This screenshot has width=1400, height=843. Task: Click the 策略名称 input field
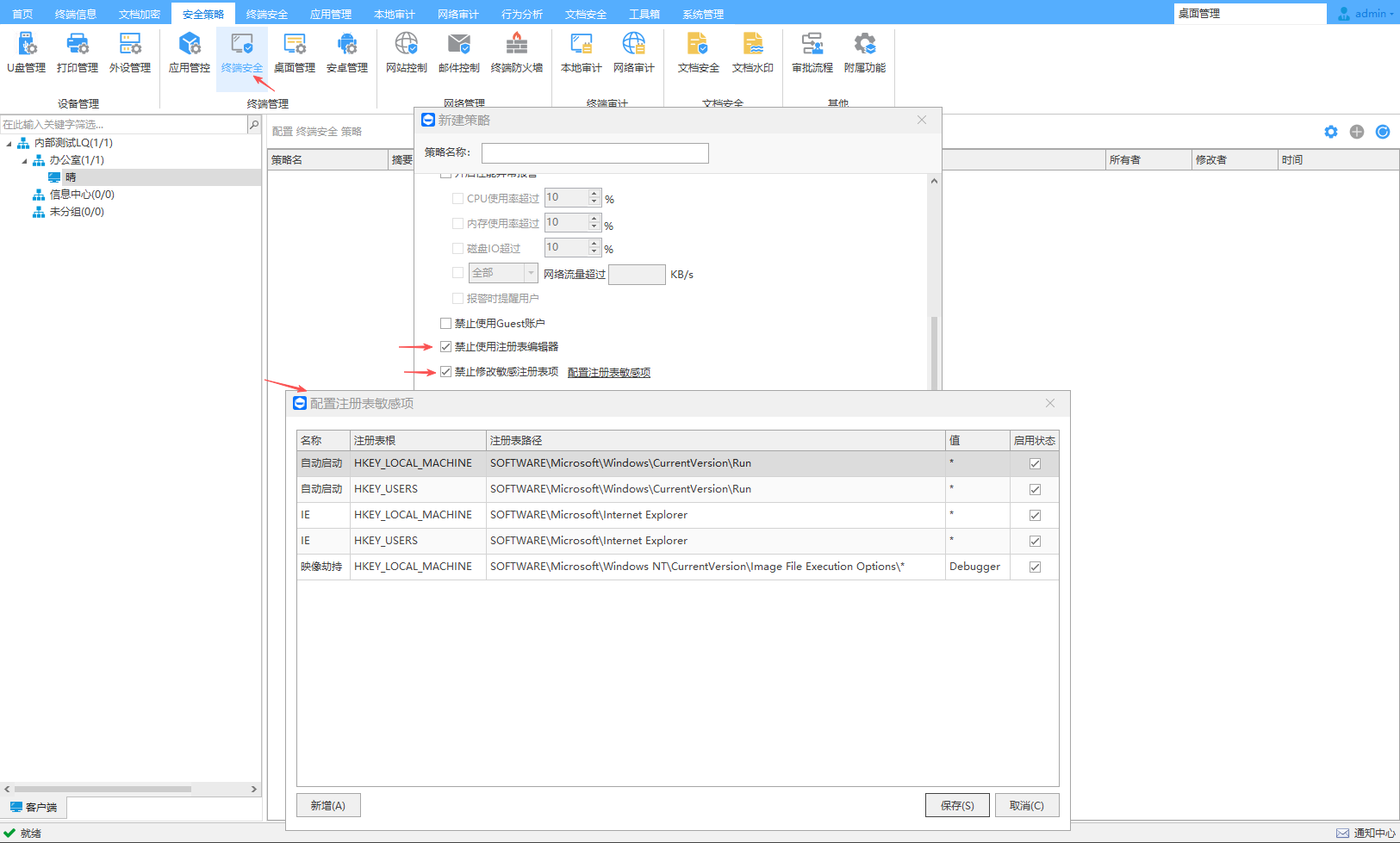pos(594,153)
